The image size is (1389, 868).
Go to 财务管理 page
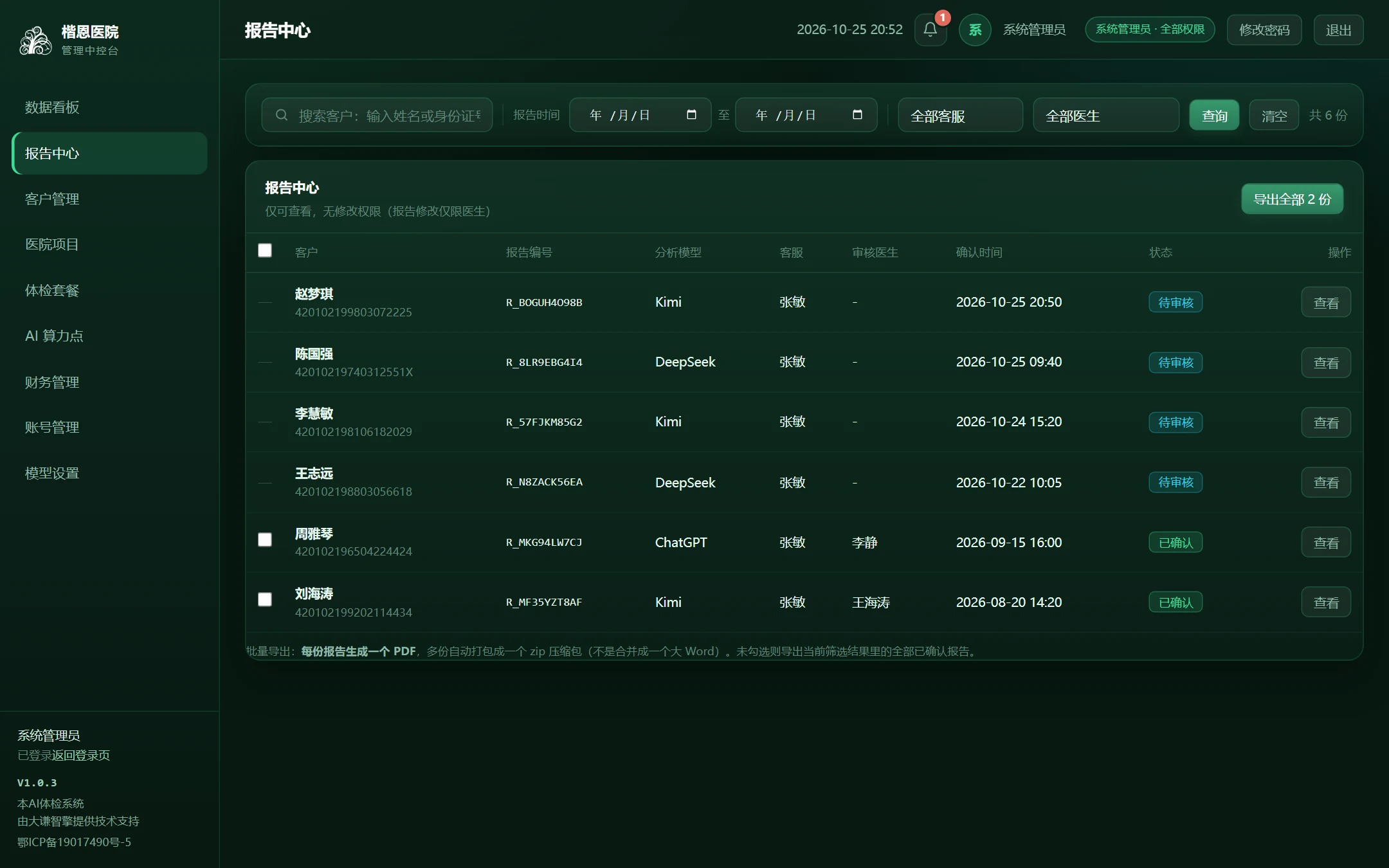pos(109,382)
